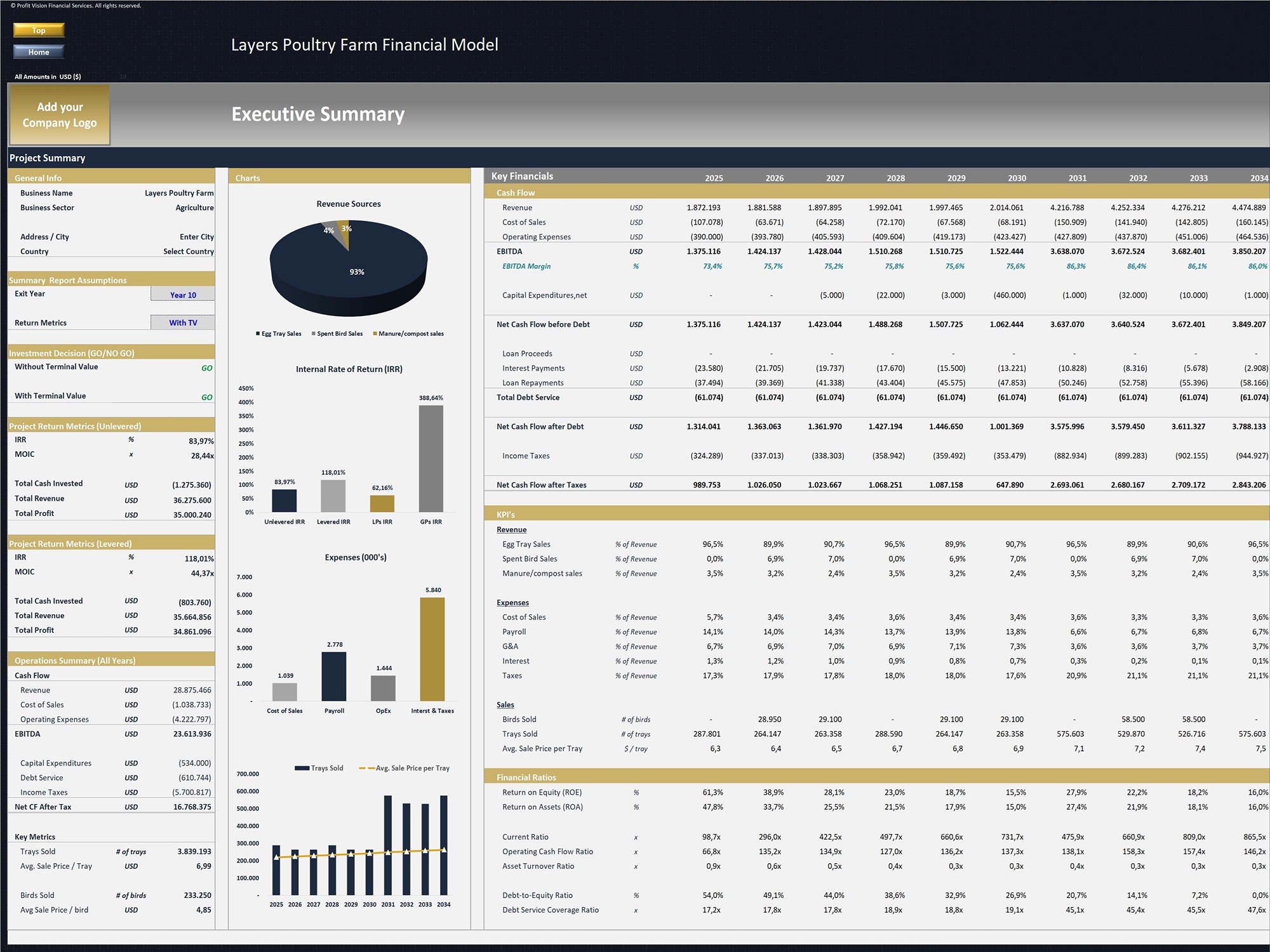Click the 2025 Trays Sold cell 287.801
Screen dimensions: 1270x952
point(707,734)
